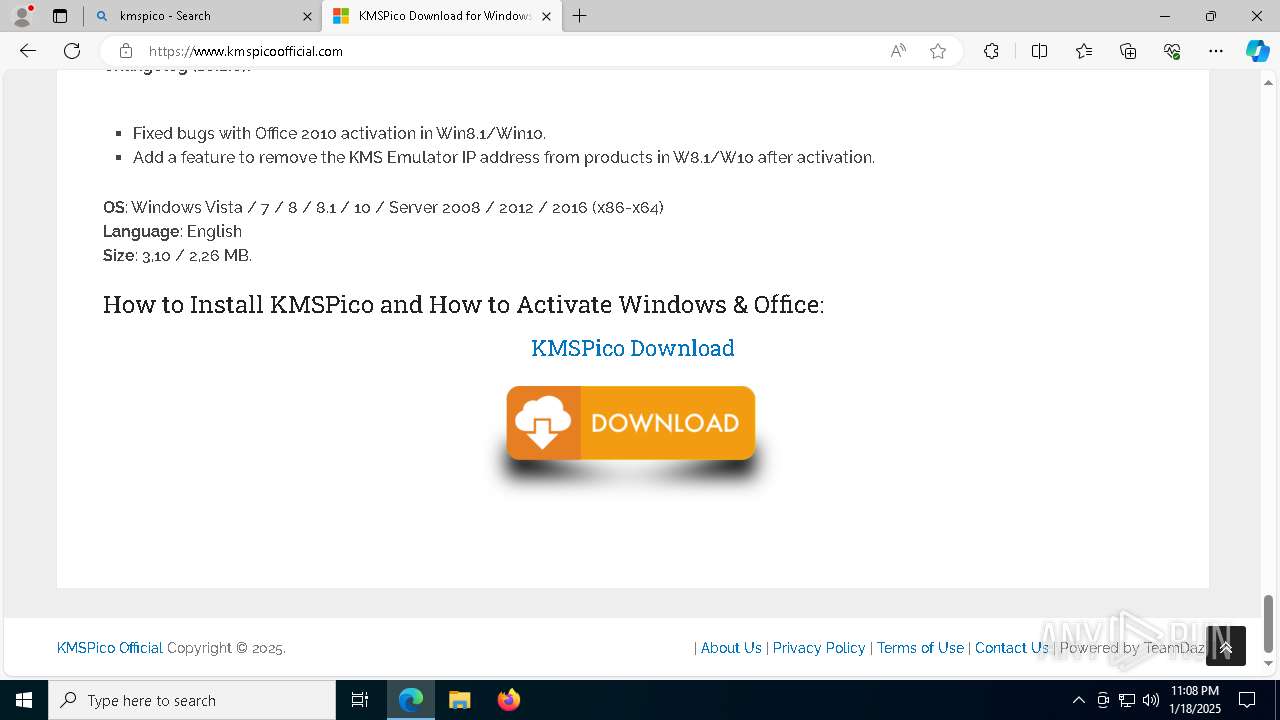1280x720 pixels.
Task: Click the network icon in system tray
Action: (x=1127, y=700)
